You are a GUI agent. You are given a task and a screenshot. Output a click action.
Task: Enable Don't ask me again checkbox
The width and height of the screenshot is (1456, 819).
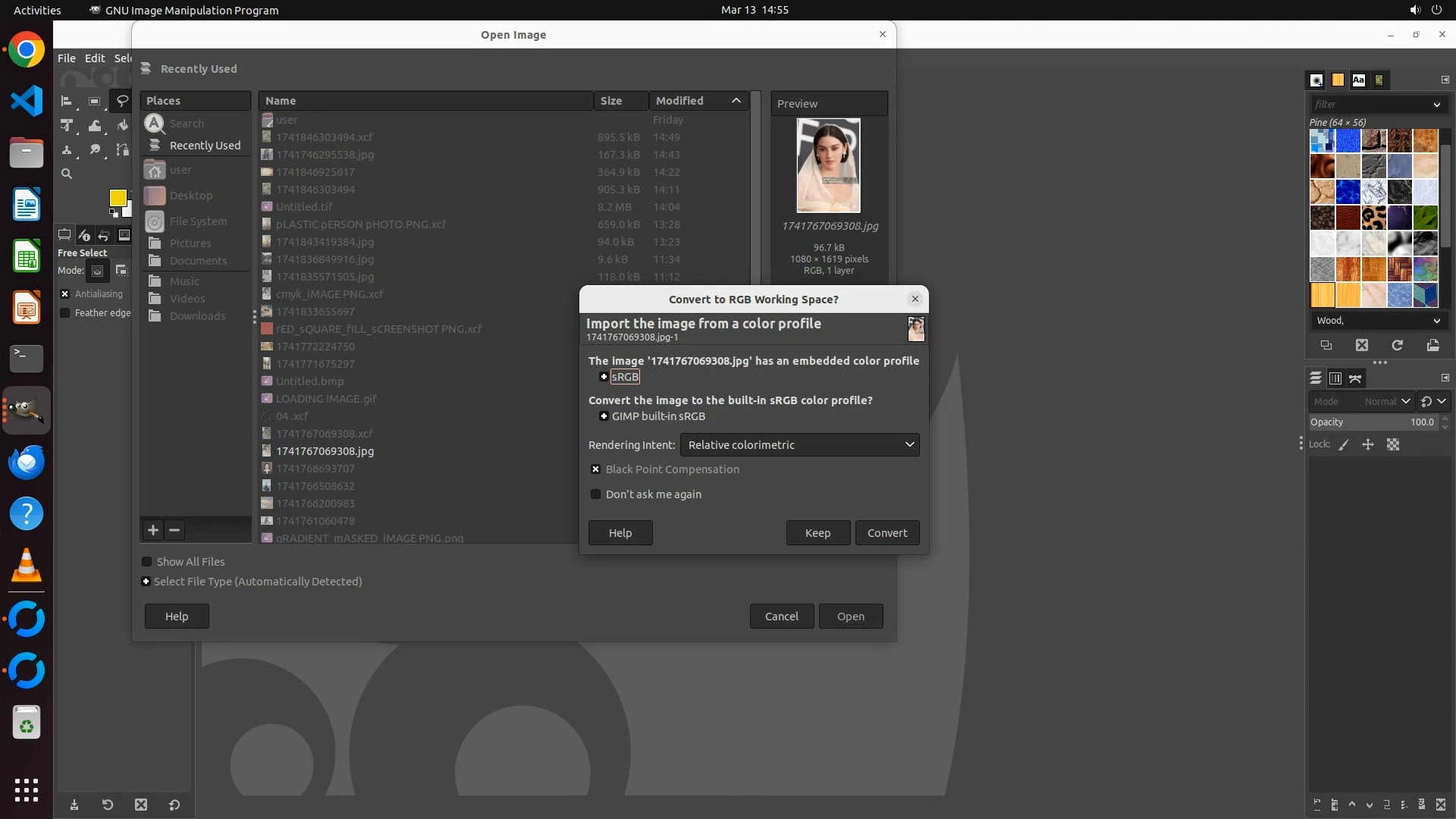pos(596,494)
